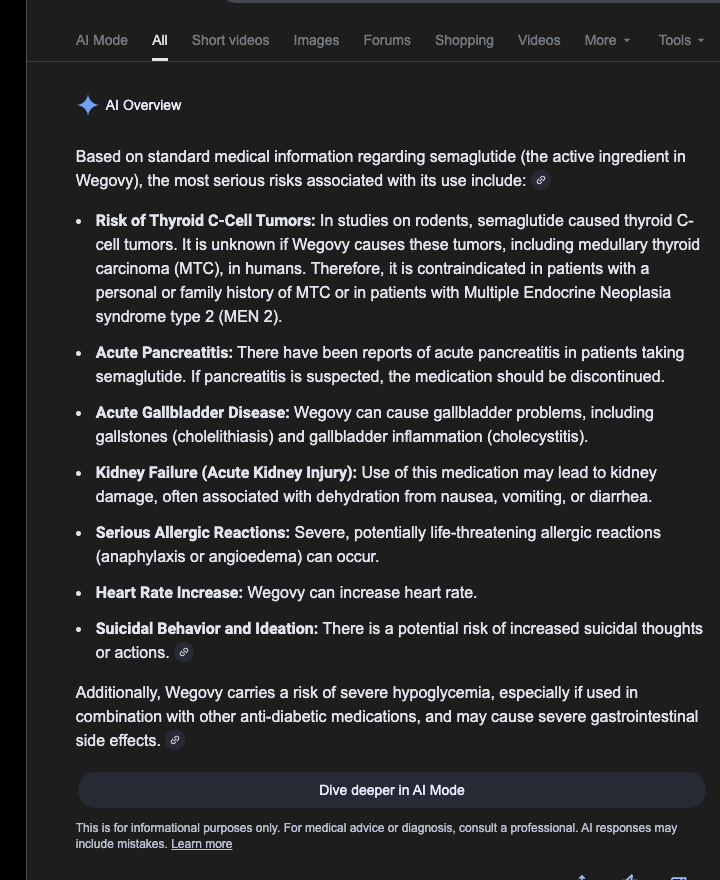
Task: Expand the More search filters dropdown
Action: 607,40
